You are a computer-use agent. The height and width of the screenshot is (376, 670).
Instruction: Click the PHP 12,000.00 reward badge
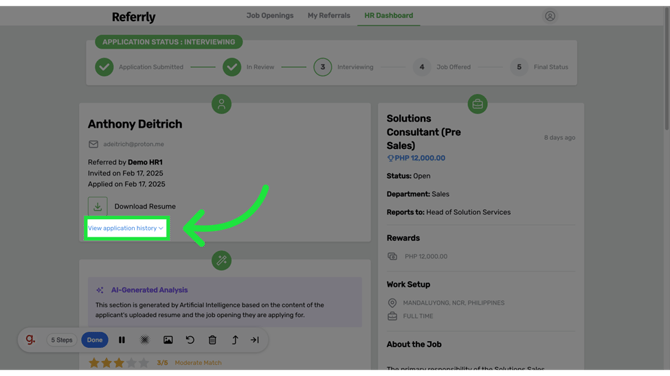point(416,158)
